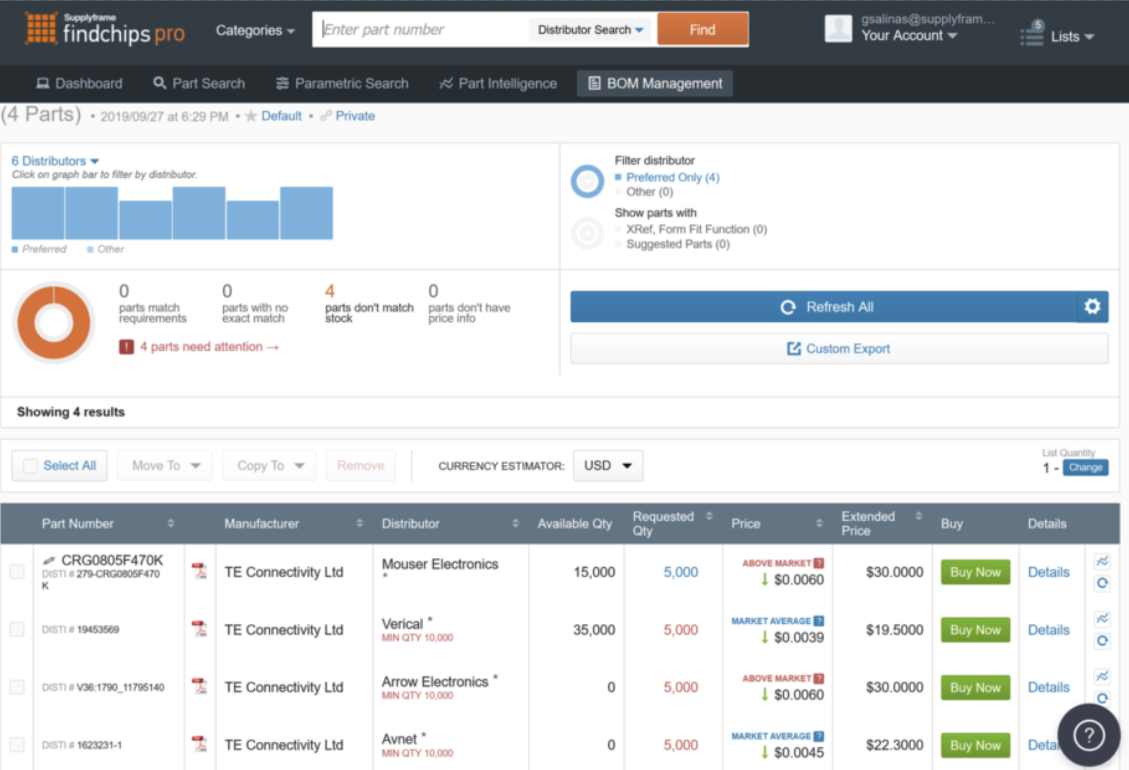Image resolution: width=1129 pixels, height=770 pixels.
Task: Go to Part Intelligence tab
Action: click(x=498, y=84)
